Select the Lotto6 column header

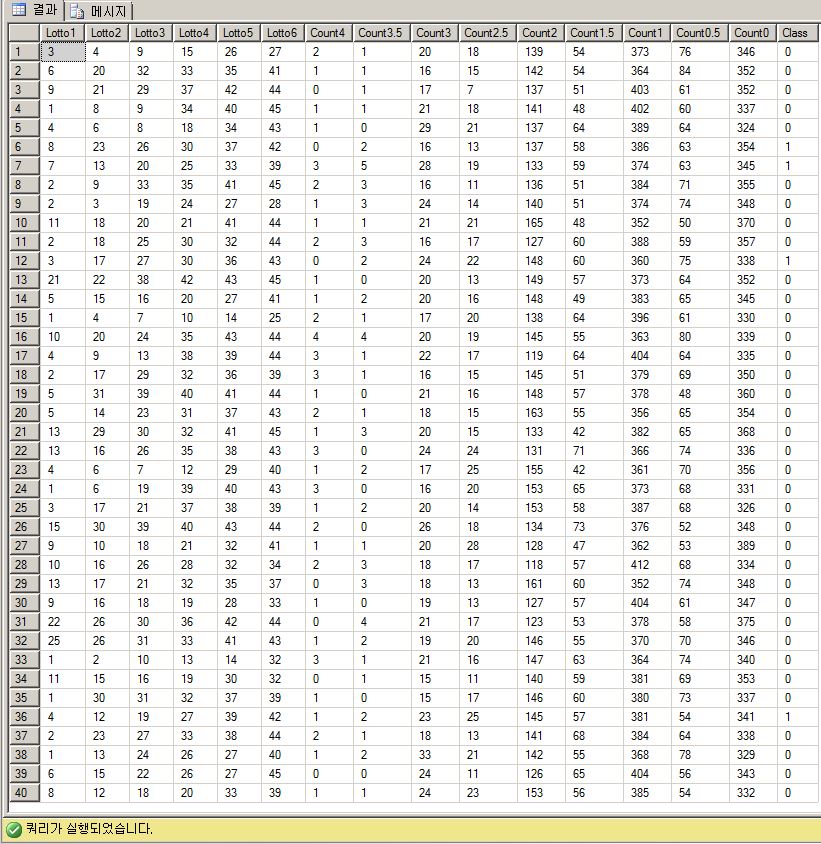(x=283, y=33)
